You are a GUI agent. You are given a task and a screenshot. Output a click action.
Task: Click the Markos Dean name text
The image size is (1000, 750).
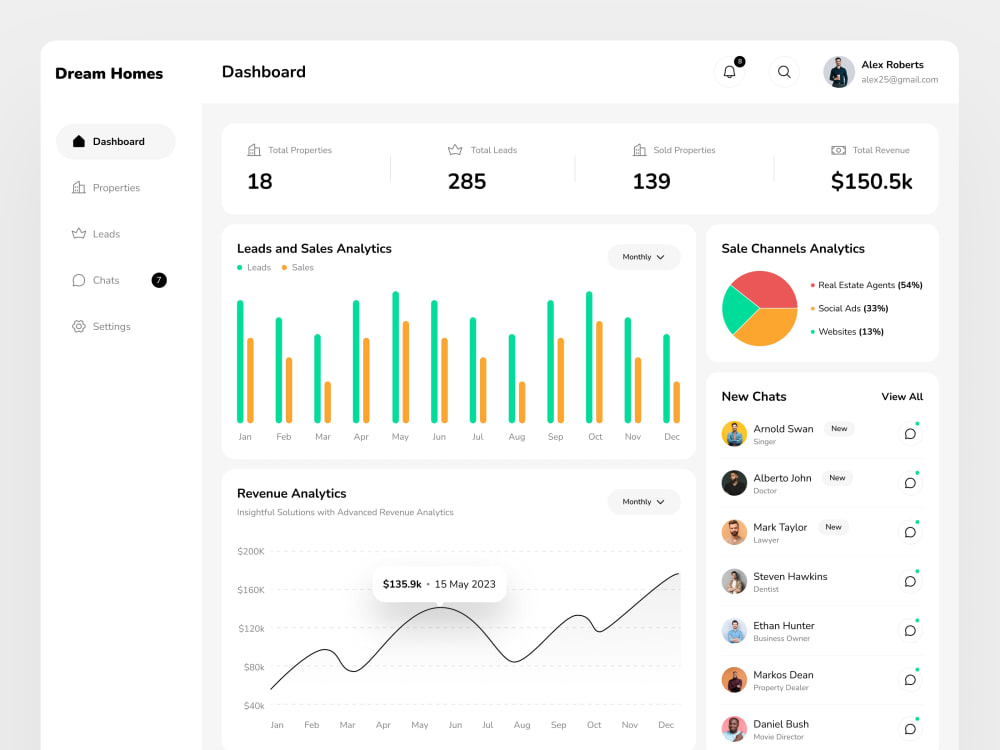point(783,675)
